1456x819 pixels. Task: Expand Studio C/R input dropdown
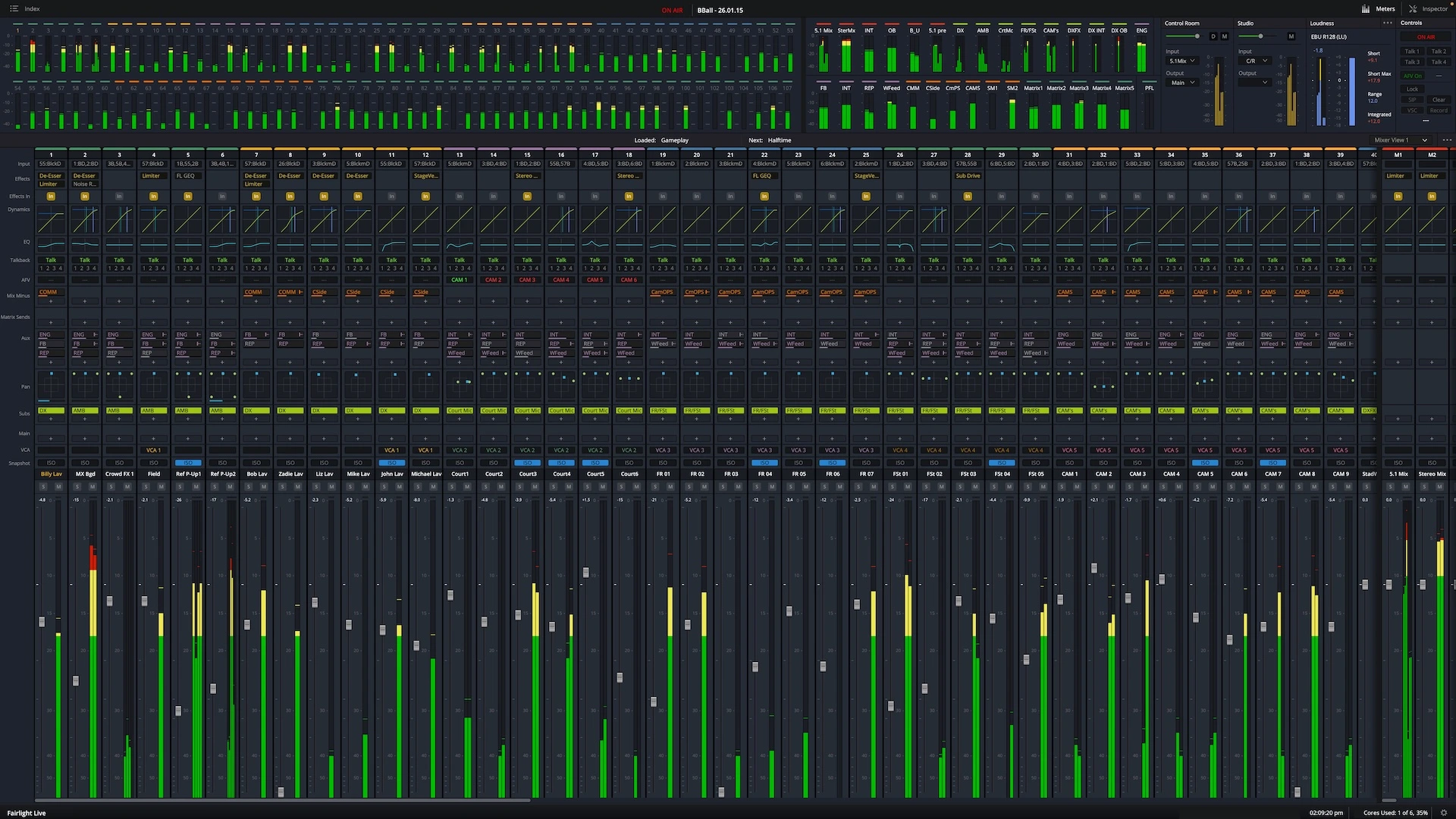click(x=1256, y=61)
